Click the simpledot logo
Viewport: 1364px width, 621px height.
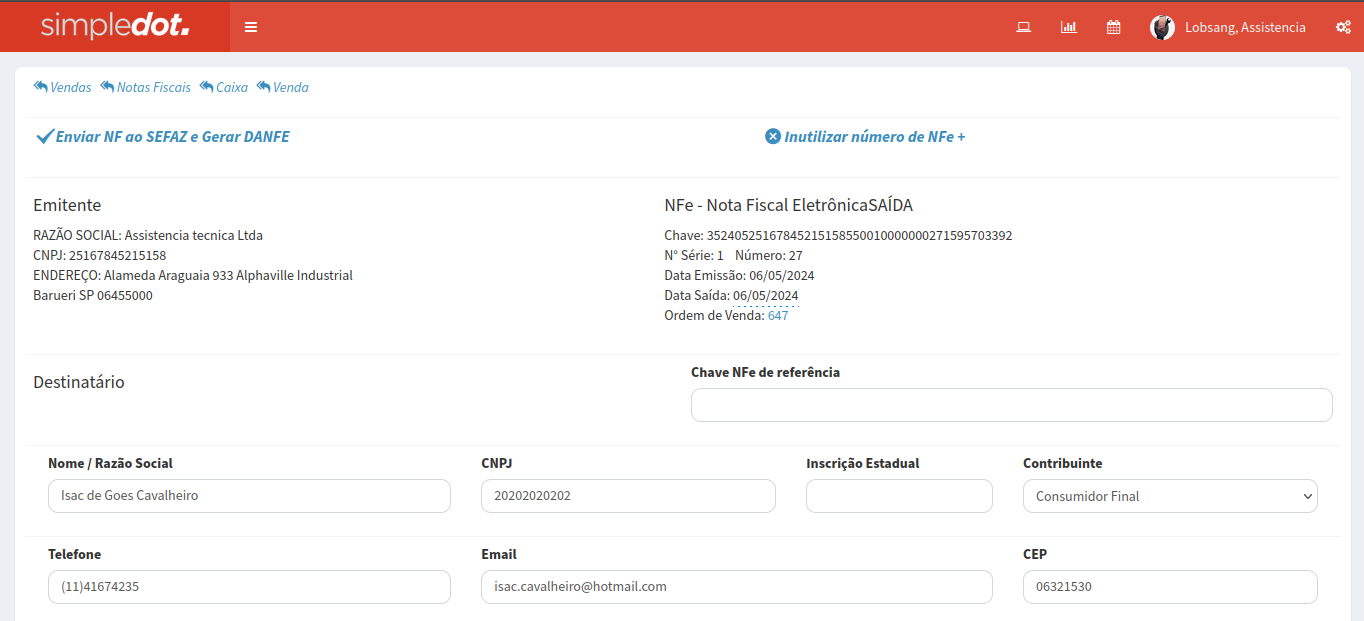[115, 27]
